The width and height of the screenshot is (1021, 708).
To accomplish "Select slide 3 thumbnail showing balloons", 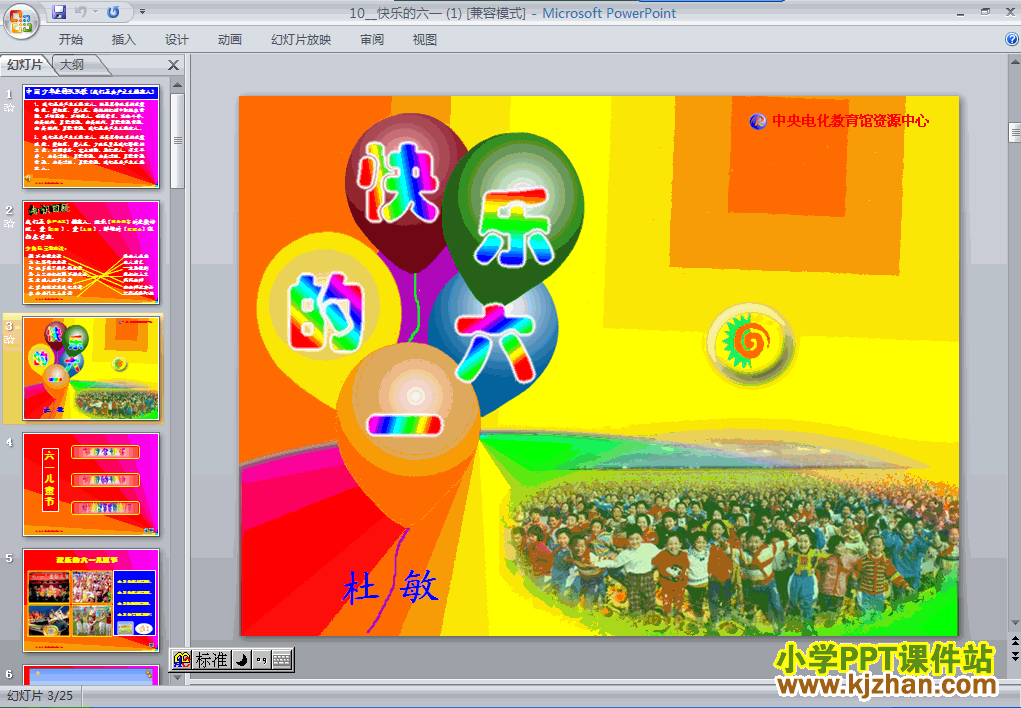I will pos(91,369).
